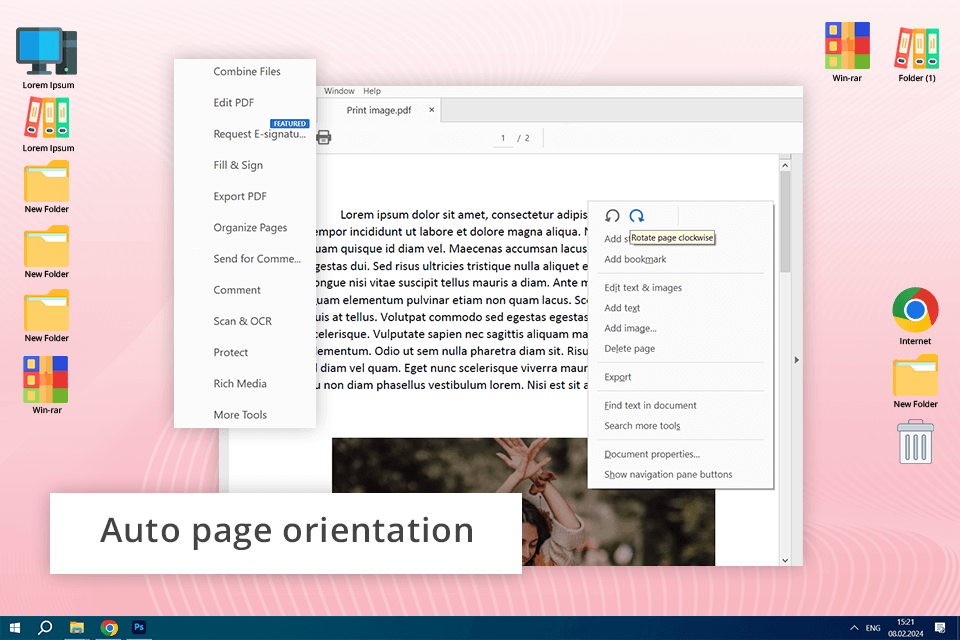Open the Window menu
This screenshot has height=640, width=960.
(339, 91)
